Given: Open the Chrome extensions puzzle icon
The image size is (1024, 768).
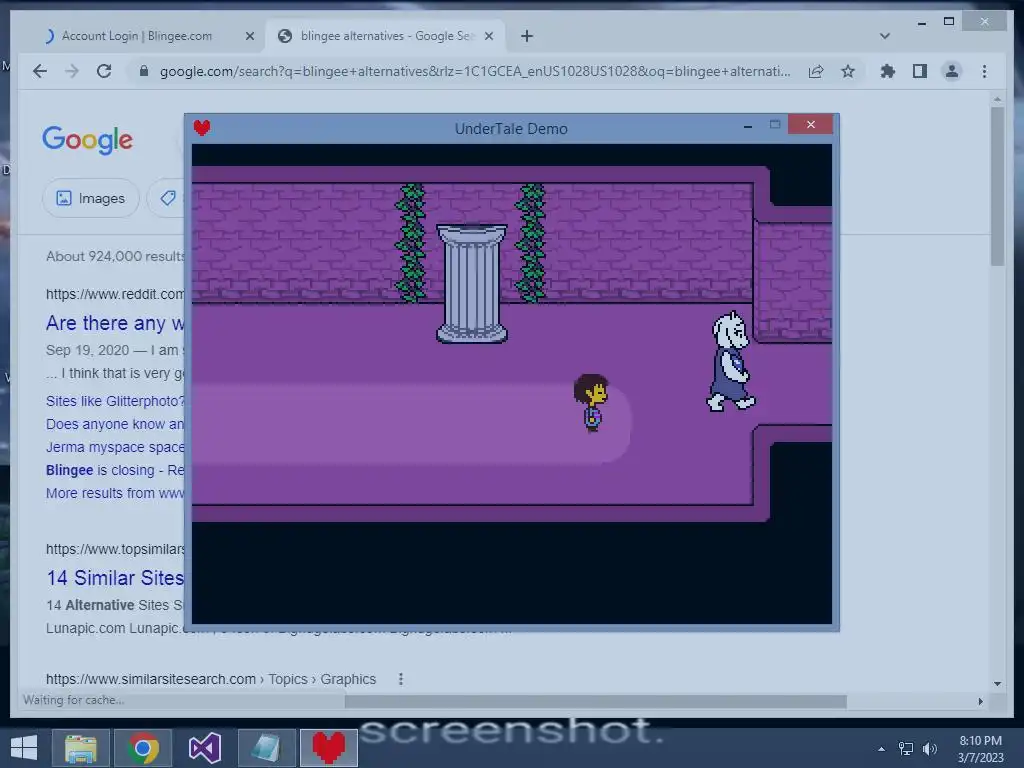Looking at the screenshot, I should [888, 71].
